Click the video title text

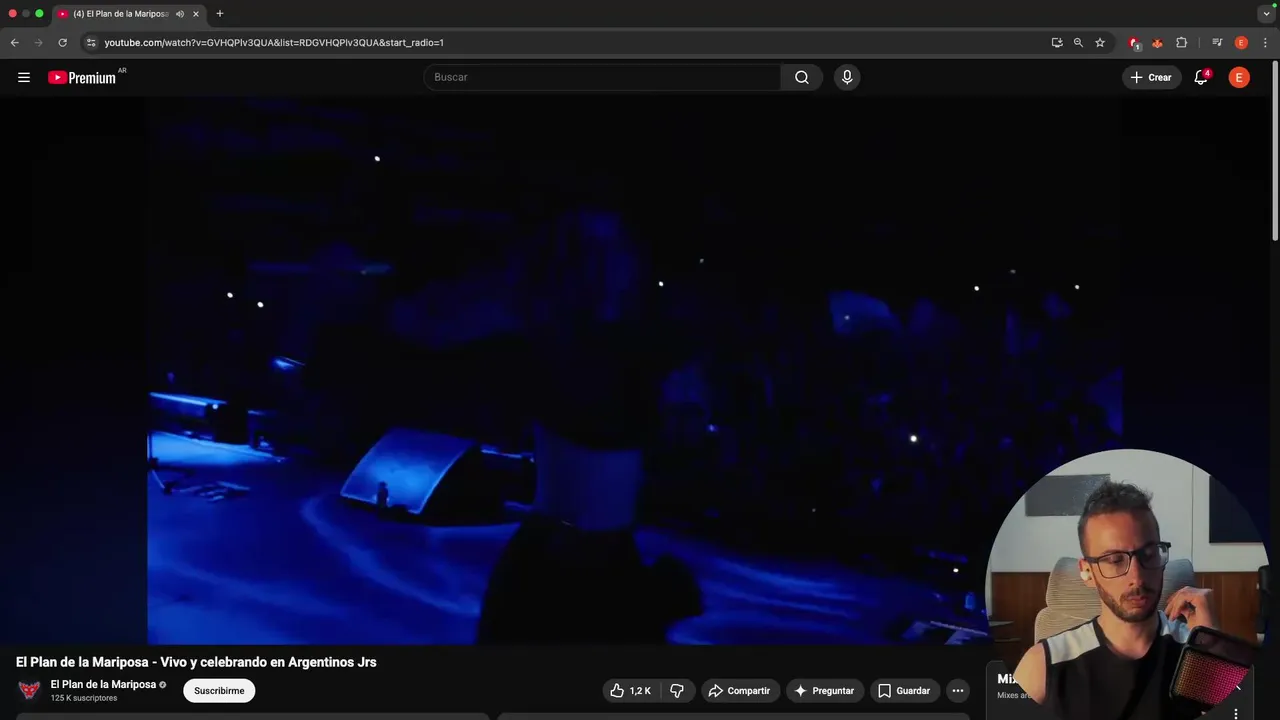tap(196, 662)
